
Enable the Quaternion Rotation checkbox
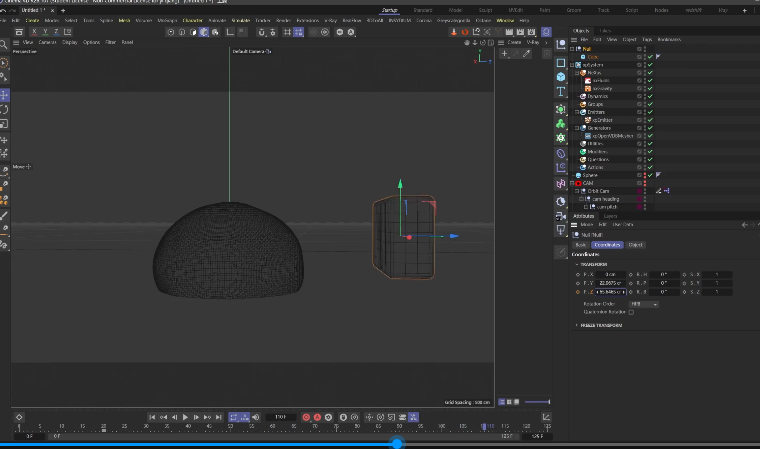pyautogui.click(x=631, y=312)
